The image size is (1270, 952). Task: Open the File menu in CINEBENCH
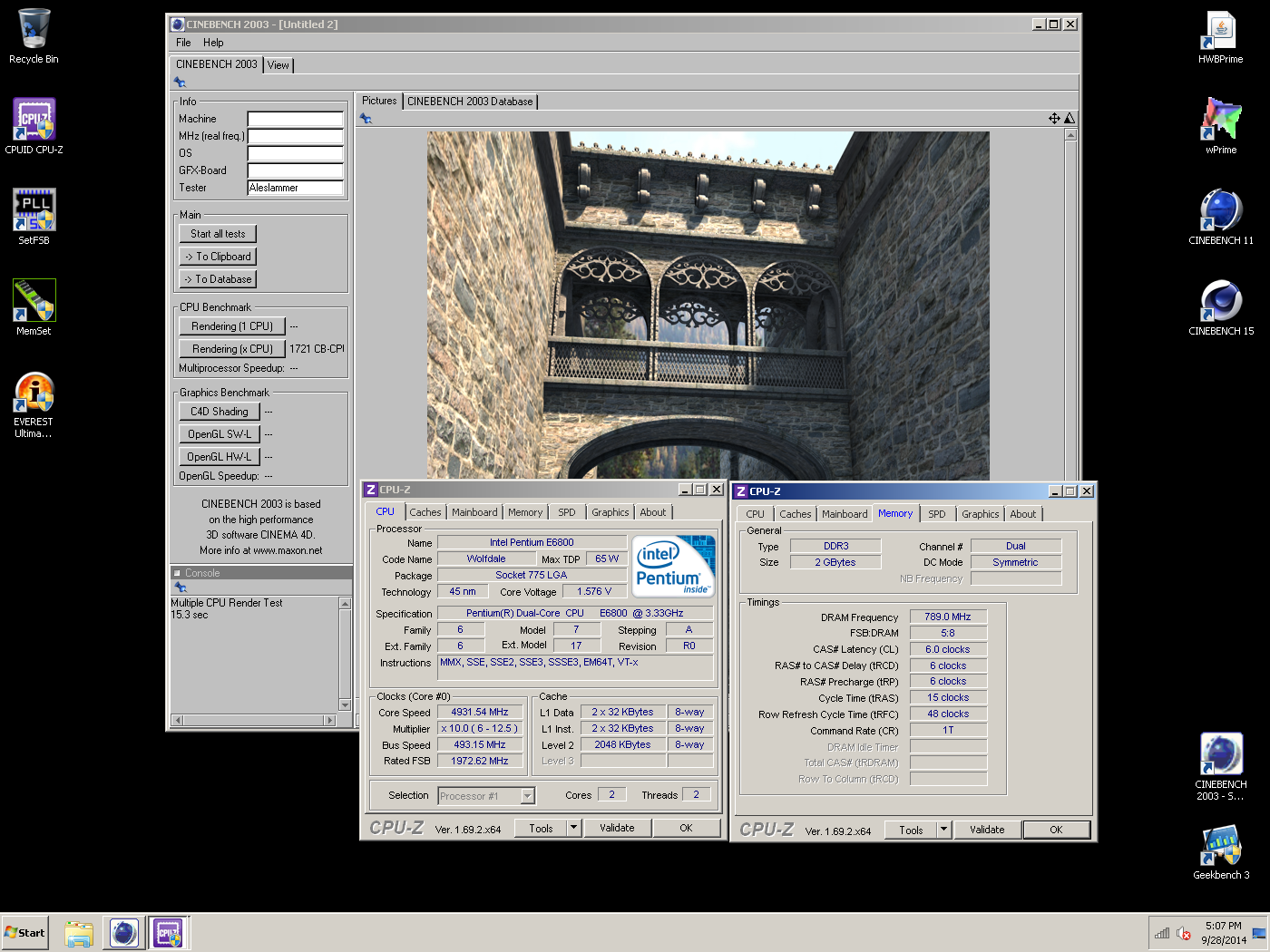point(183,43)
